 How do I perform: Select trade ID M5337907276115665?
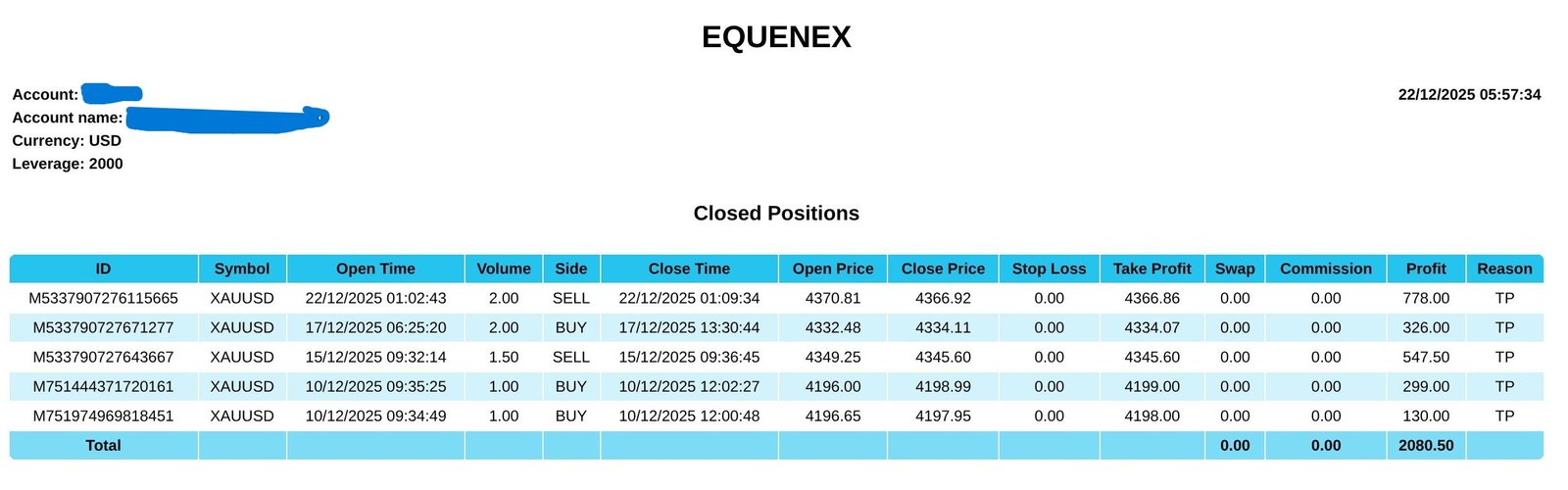[x=103, y=298]
